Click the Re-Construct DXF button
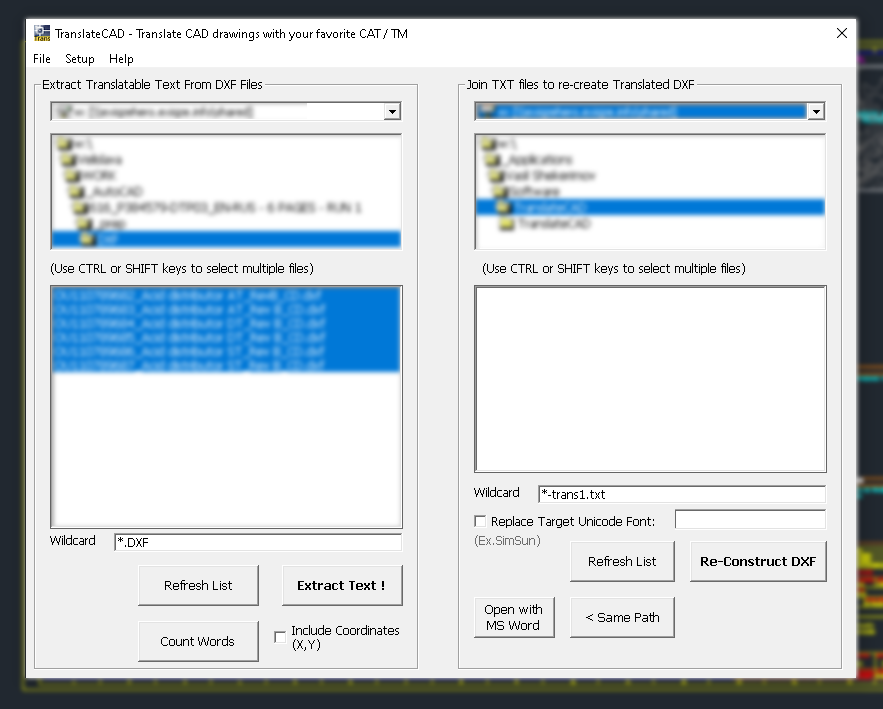Viewport: 883px width, 709px height. (x=758, y=561)
